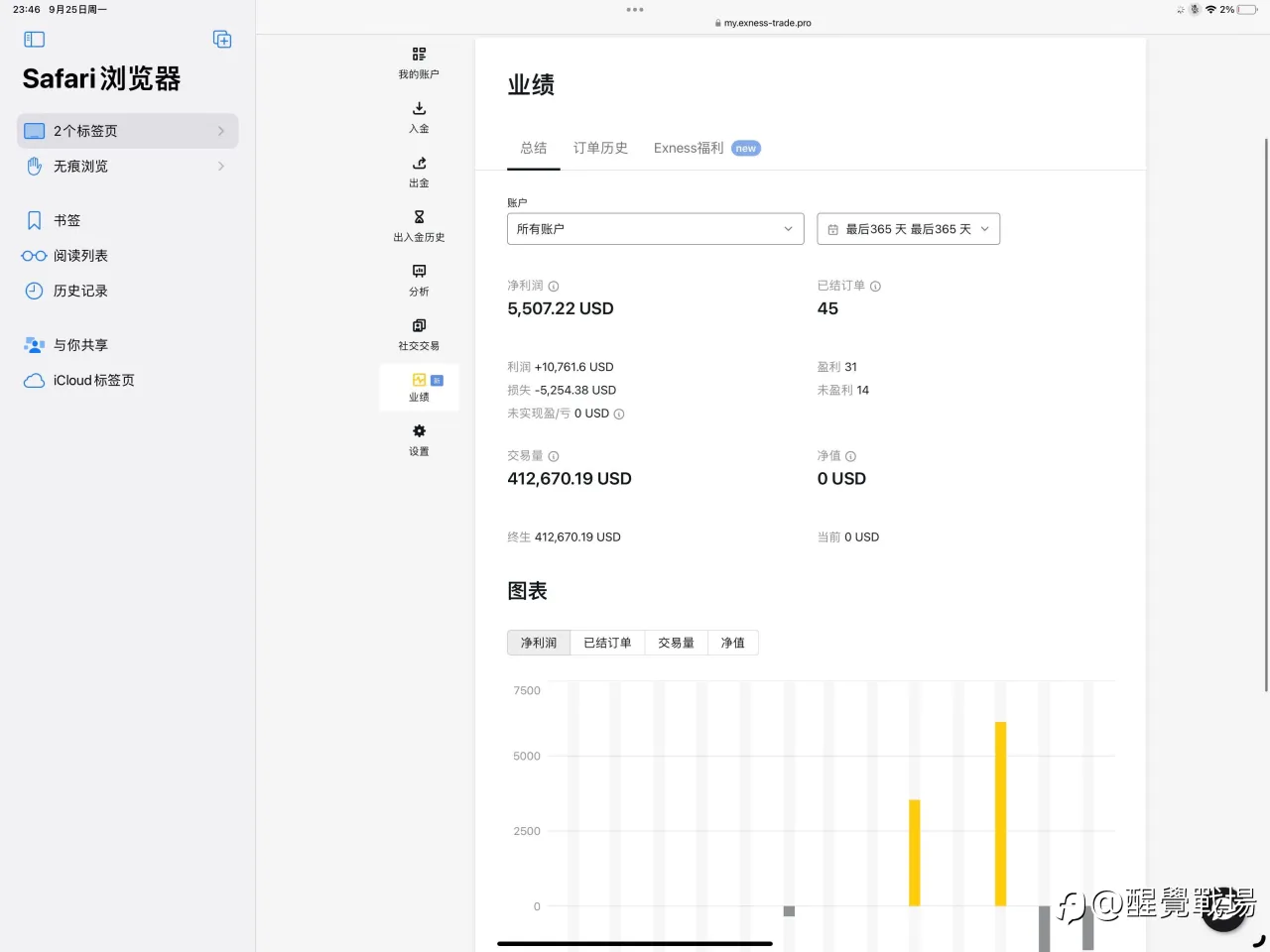Open Performance (业绩) sidebar icon

click(x=419, y=380)
